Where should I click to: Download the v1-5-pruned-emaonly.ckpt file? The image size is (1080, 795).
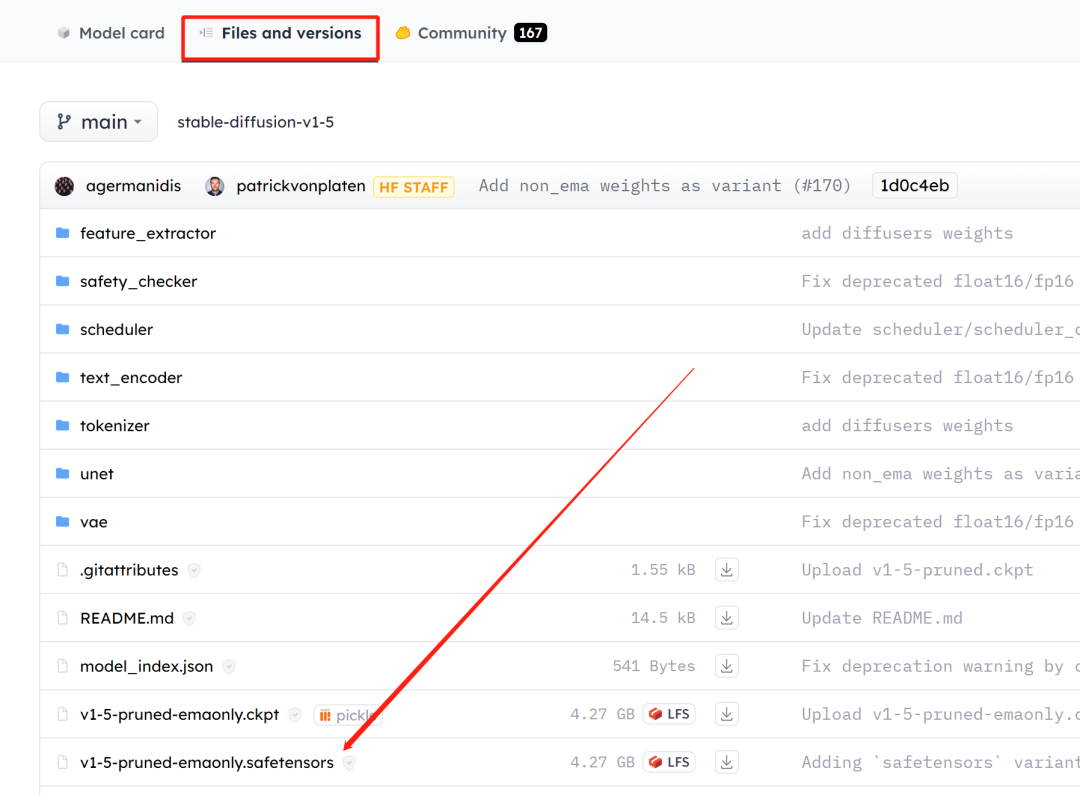(x=727, y=715)
